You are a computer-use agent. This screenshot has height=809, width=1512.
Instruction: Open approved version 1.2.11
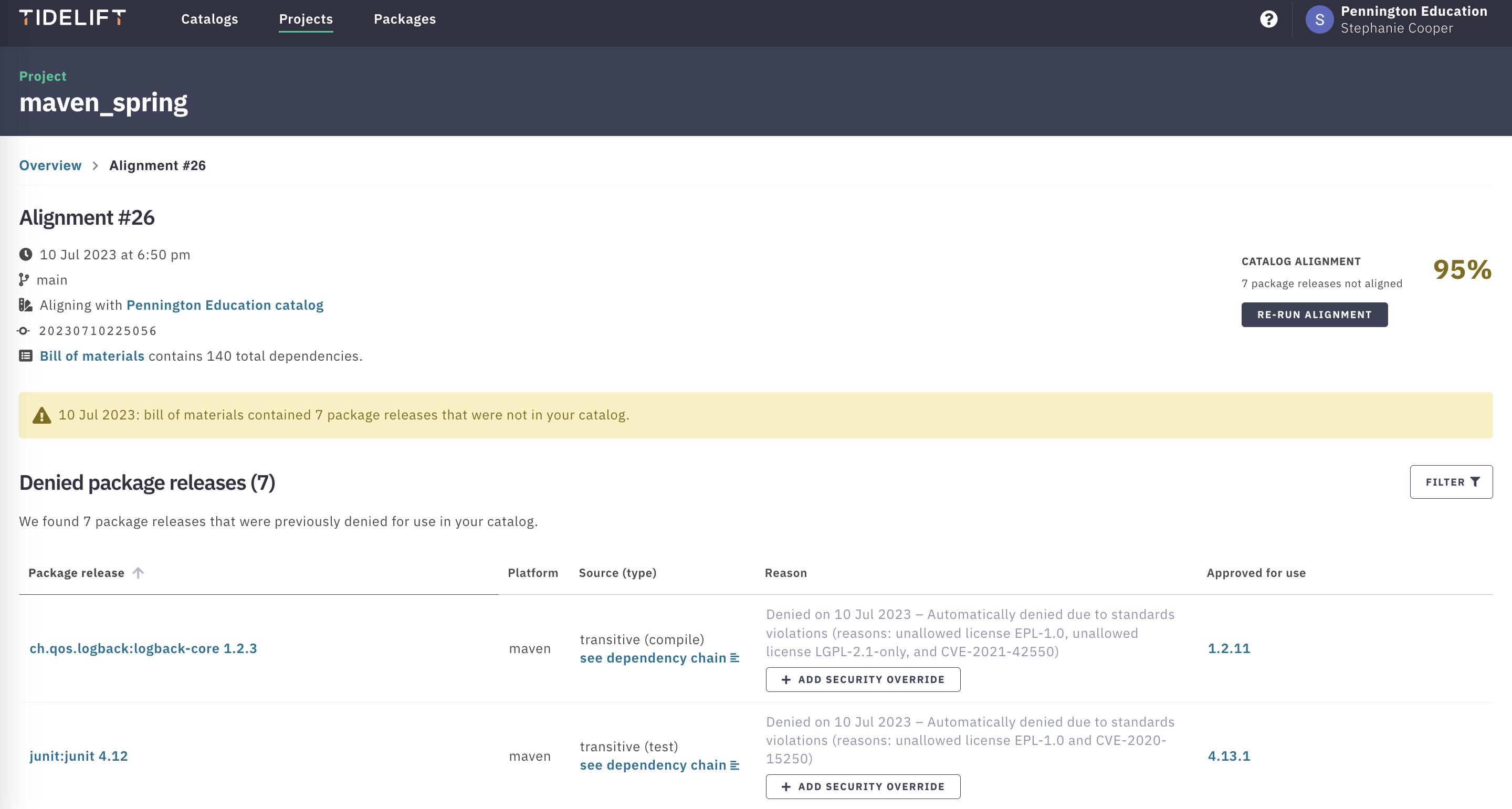point(1228,648)
